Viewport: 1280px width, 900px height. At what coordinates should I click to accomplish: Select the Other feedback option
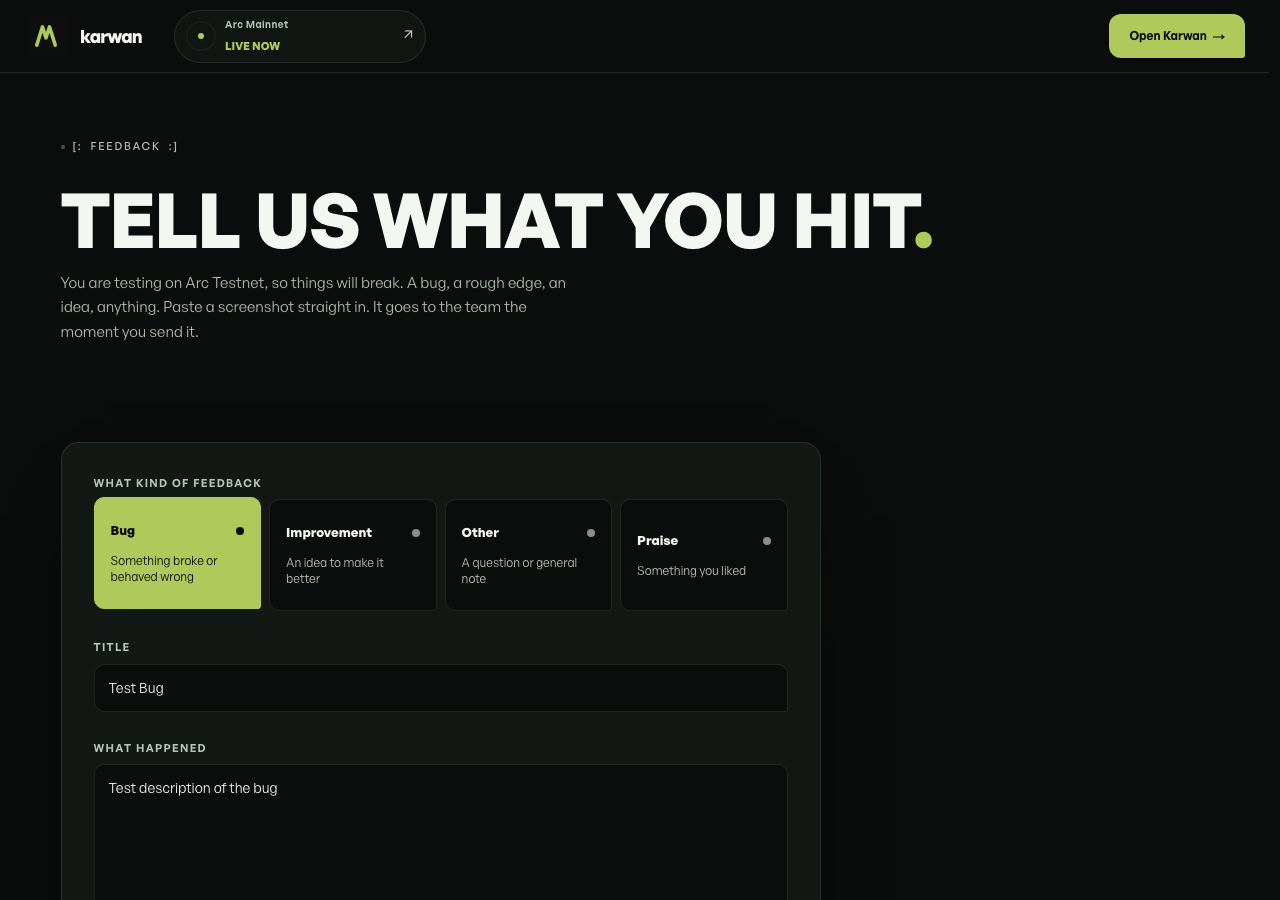528,555
